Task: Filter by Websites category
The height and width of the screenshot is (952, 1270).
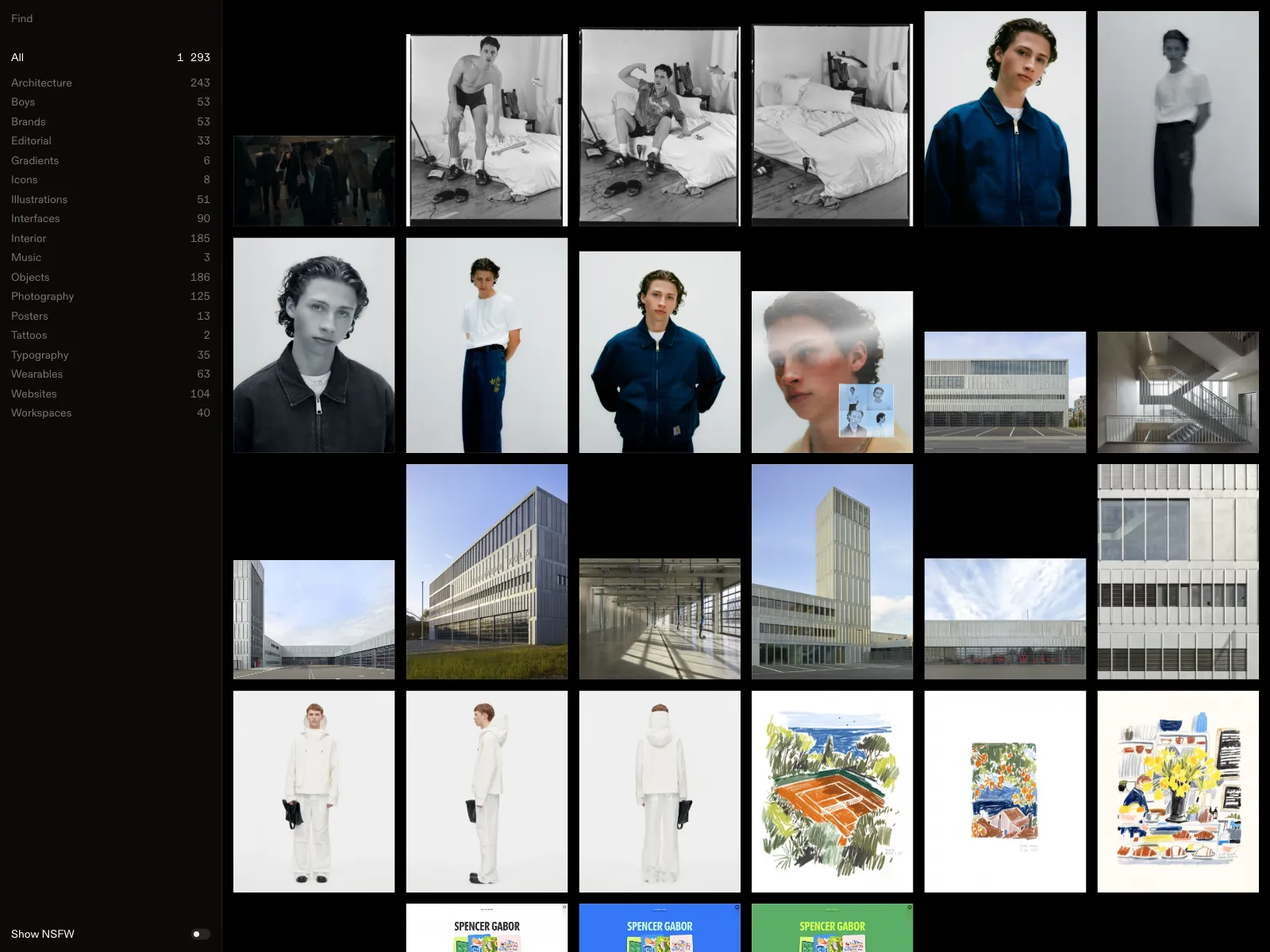Action: click(x=110, y=393)
